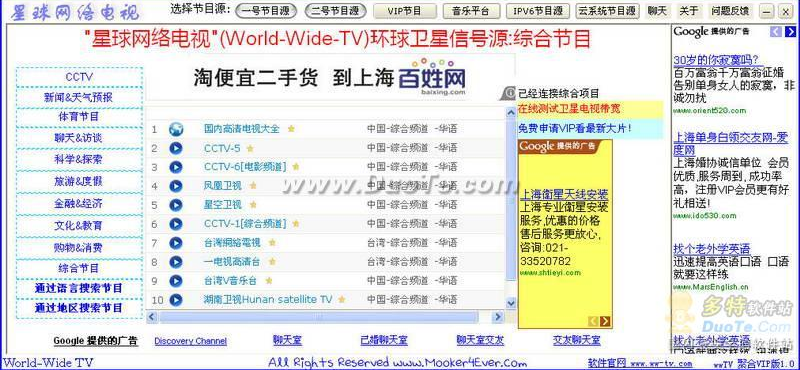Follow the Discovery Channel link

coord(190,341)
